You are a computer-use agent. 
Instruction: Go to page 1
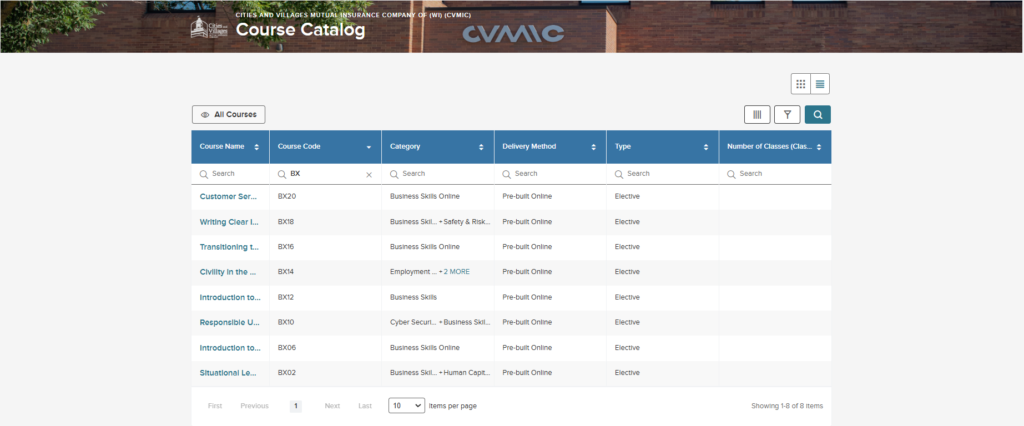pos(296,406)
